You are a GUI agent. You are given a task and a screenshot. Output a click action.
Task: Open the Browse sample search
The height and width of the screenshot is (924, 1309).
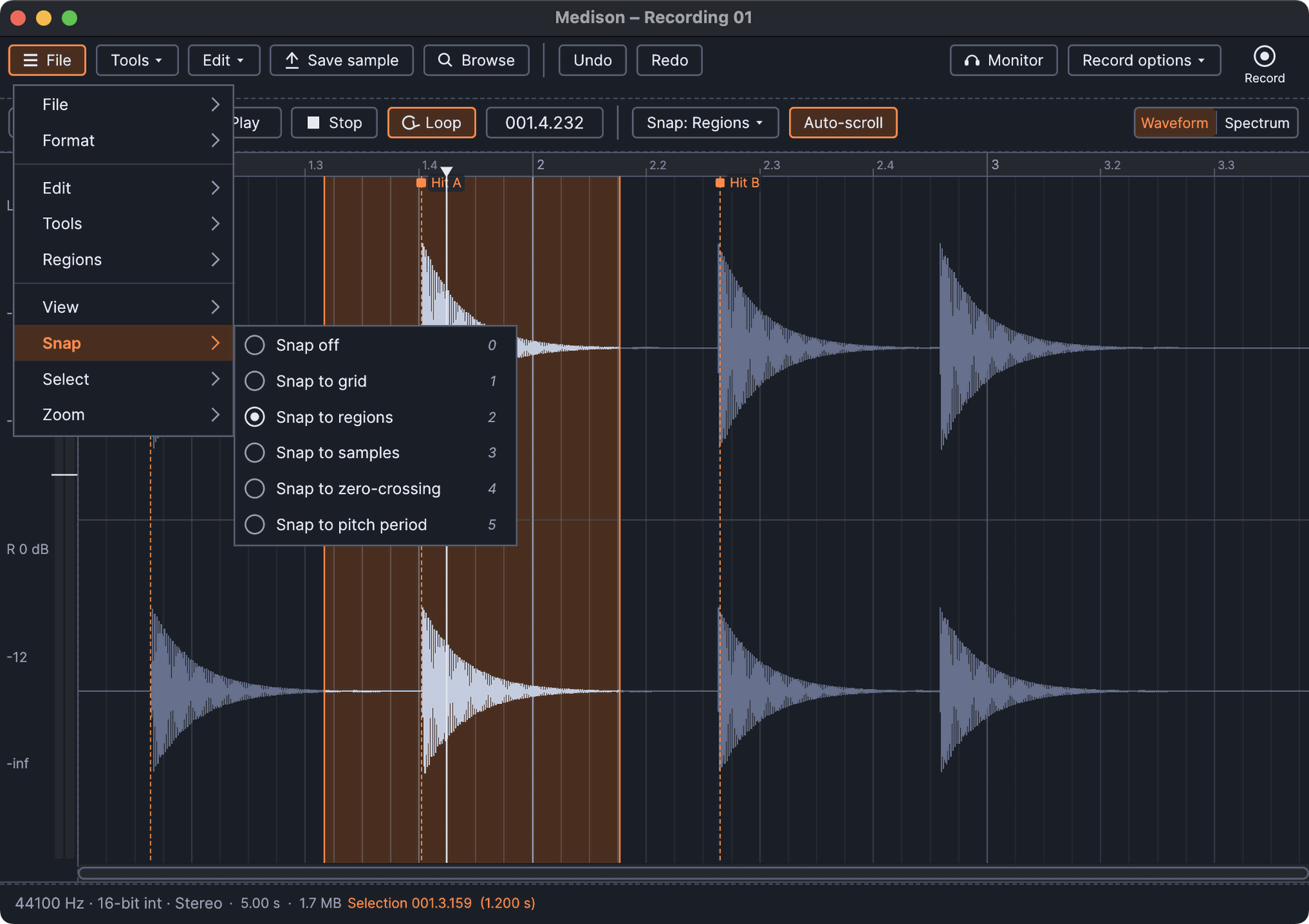click(476, 60)
